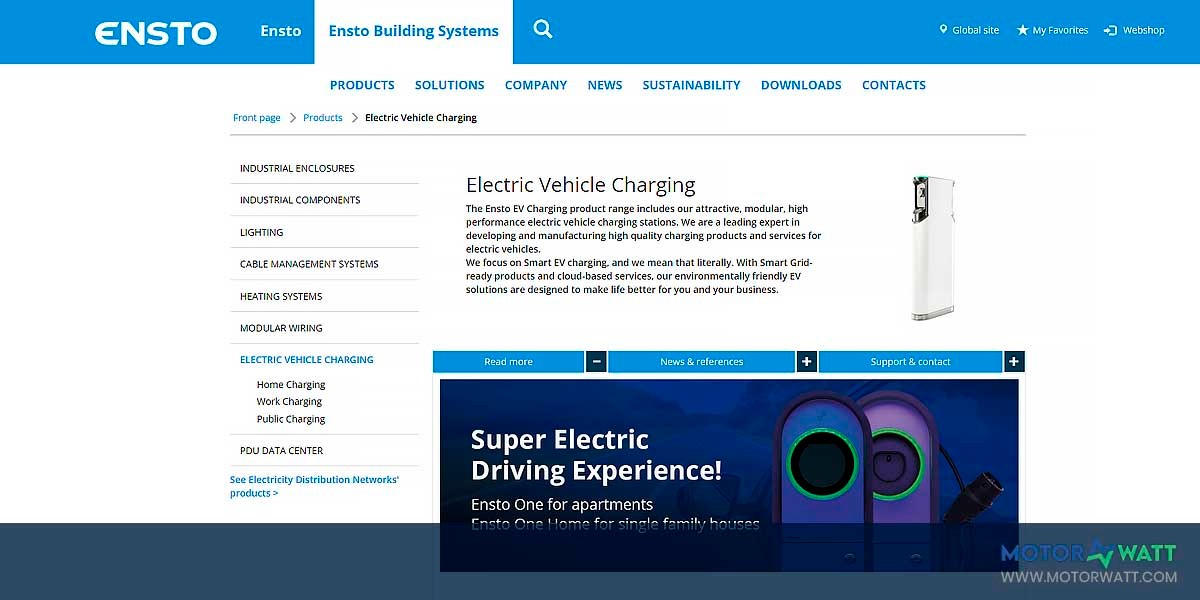Expand Support & contact using its plus sign
Screen dimensions: 1200x600
(x=1014, y=361)
